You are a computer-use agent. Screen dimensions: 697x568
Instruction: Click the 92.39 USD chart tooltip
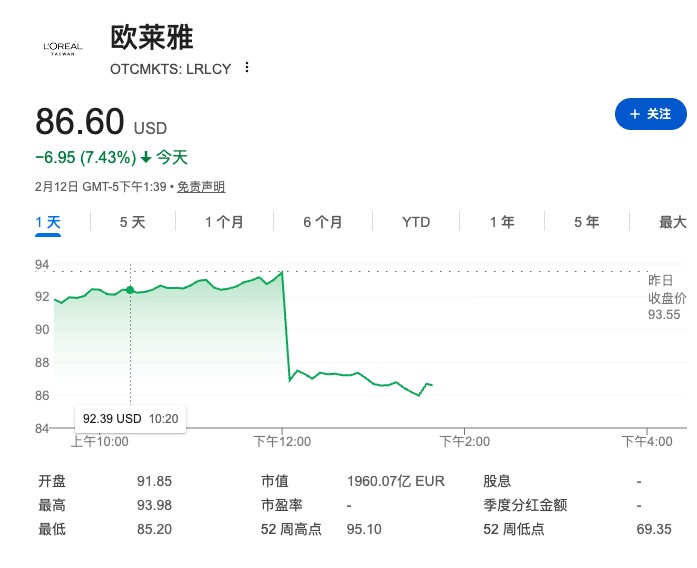pos(130,418)
